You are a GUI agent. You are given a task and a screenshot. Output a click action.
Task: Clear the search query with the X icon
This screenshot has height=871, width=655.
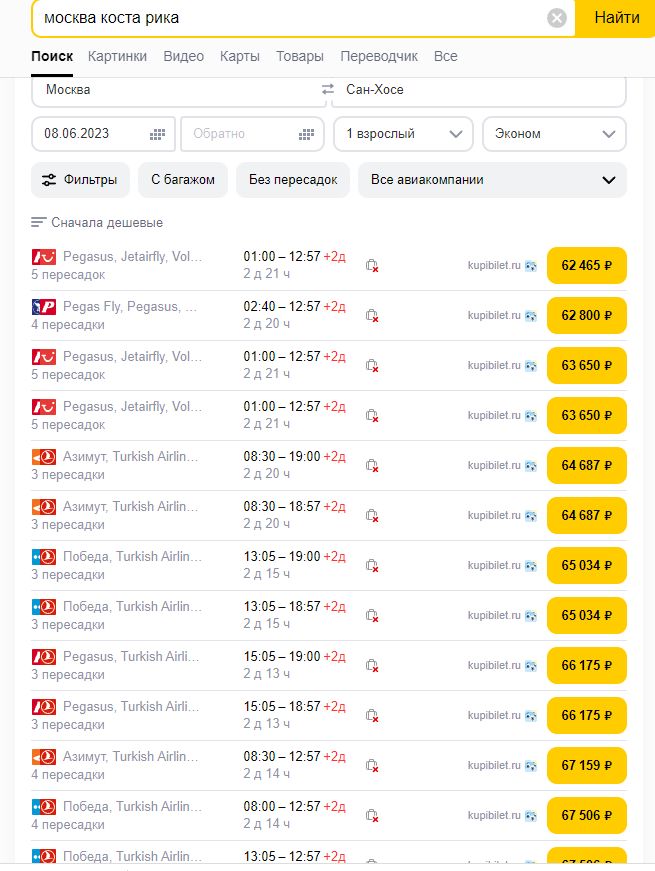pos(557,18)
